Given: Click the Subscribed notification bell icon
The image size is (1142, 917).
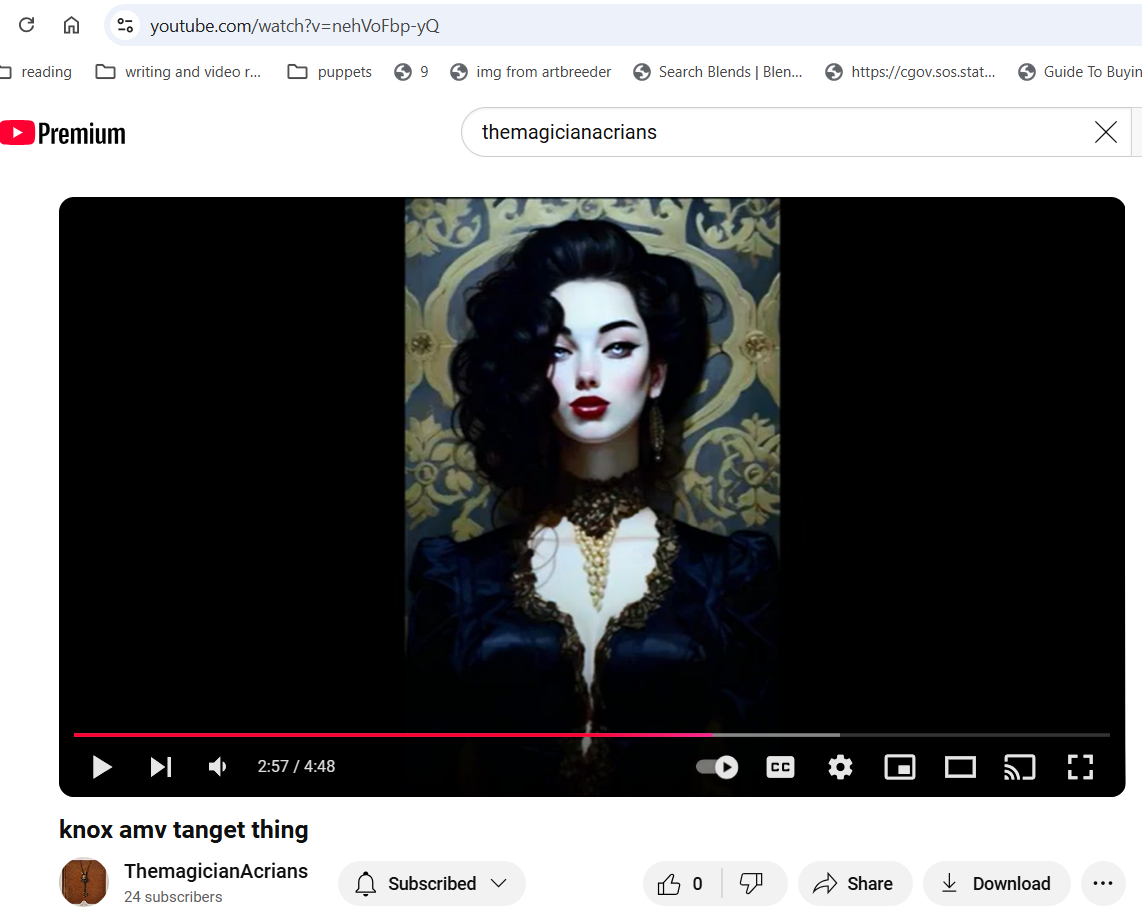Looking at the screenshot, I should click(366, 883).
